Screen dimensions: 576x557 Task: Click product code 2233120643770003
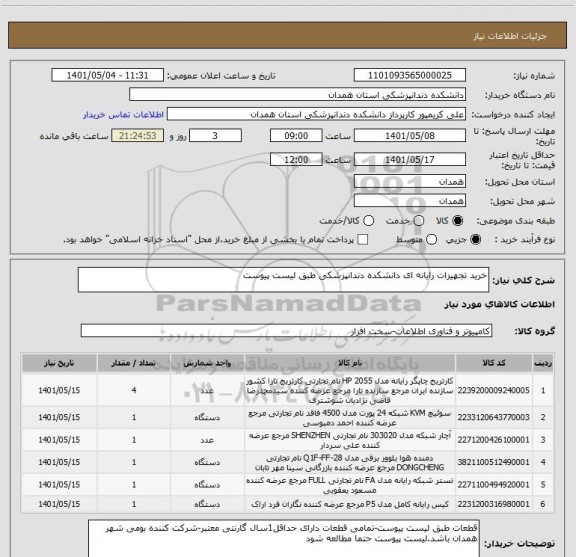tap(494, 417)
